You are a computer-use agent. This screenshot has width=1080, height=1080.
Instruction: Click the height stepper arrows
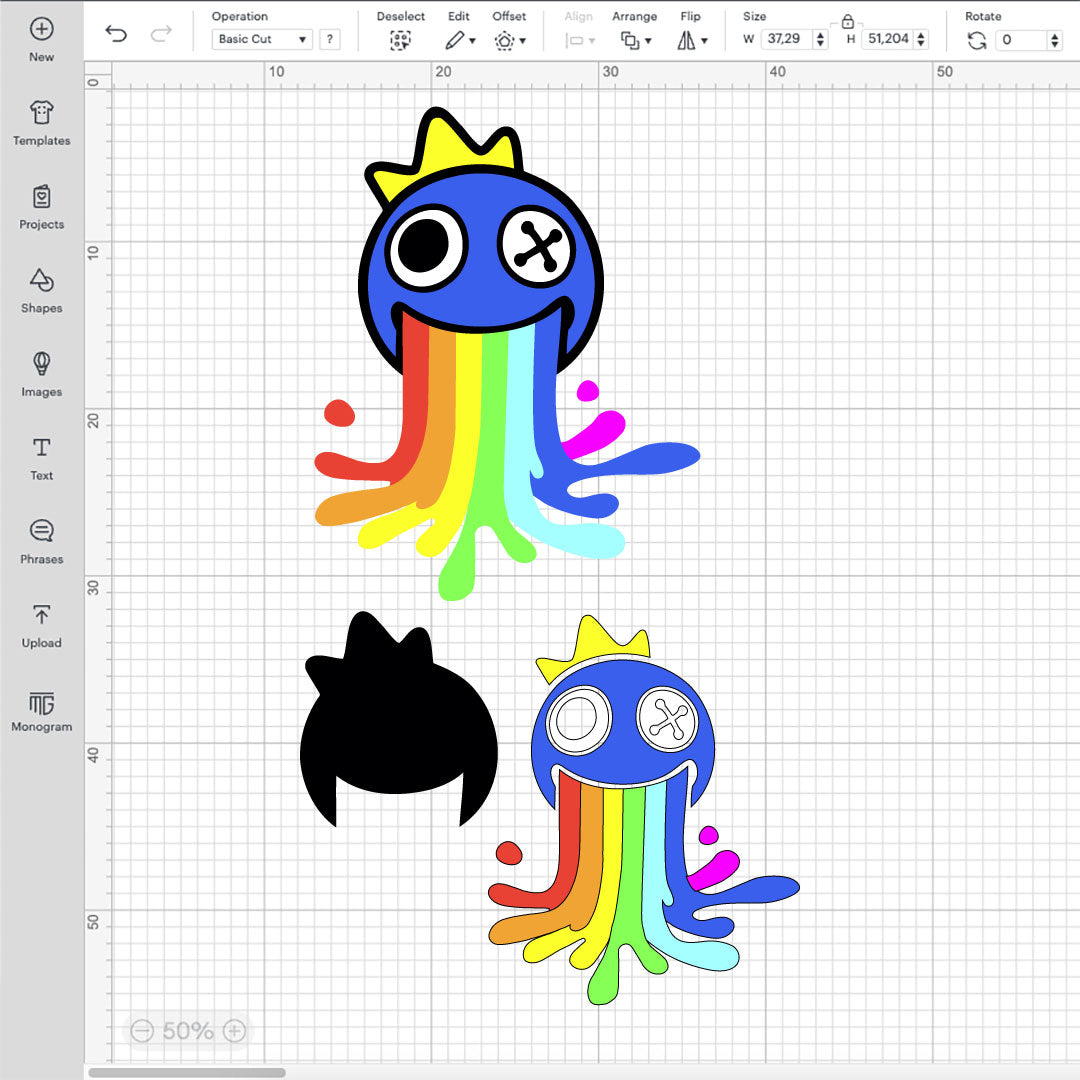point(921,39)
